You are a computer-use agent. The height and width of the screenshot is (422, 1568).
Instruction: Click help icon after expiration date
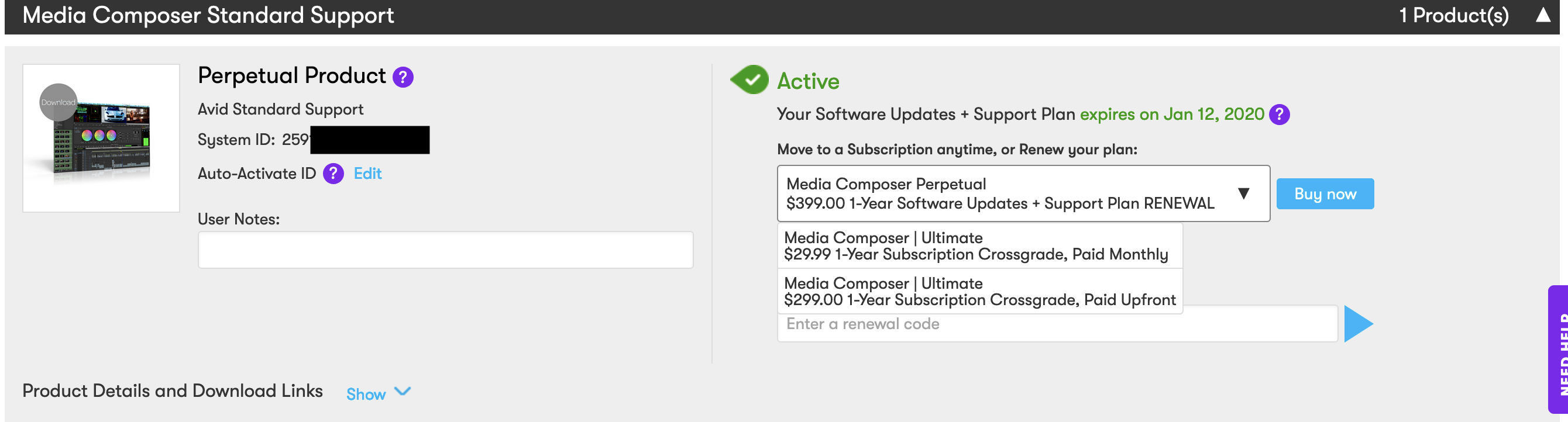tap(1279, 115)
